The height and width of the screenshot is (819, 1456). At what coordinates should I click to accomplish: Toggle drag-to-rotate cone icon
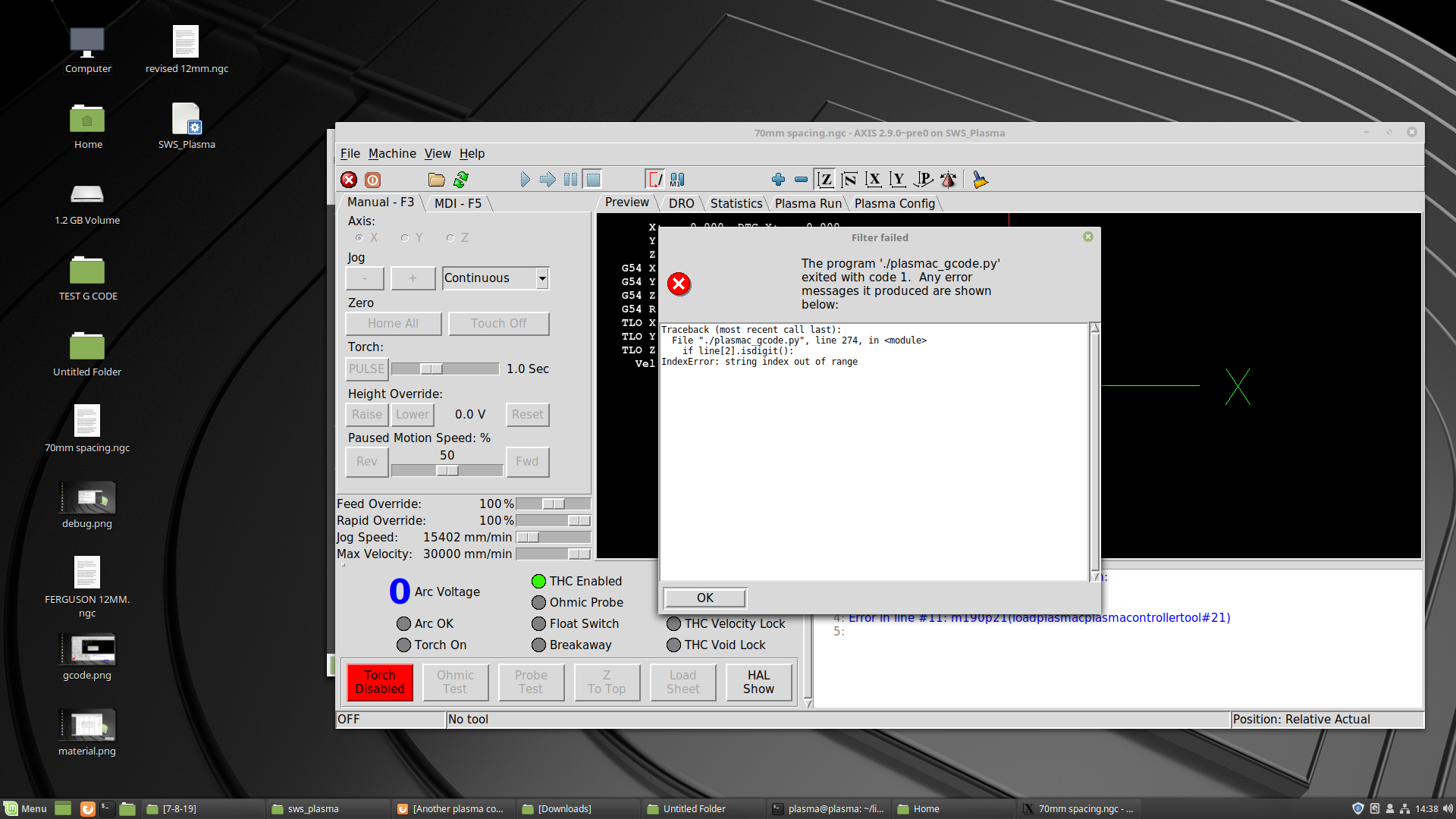pos(948,180)
